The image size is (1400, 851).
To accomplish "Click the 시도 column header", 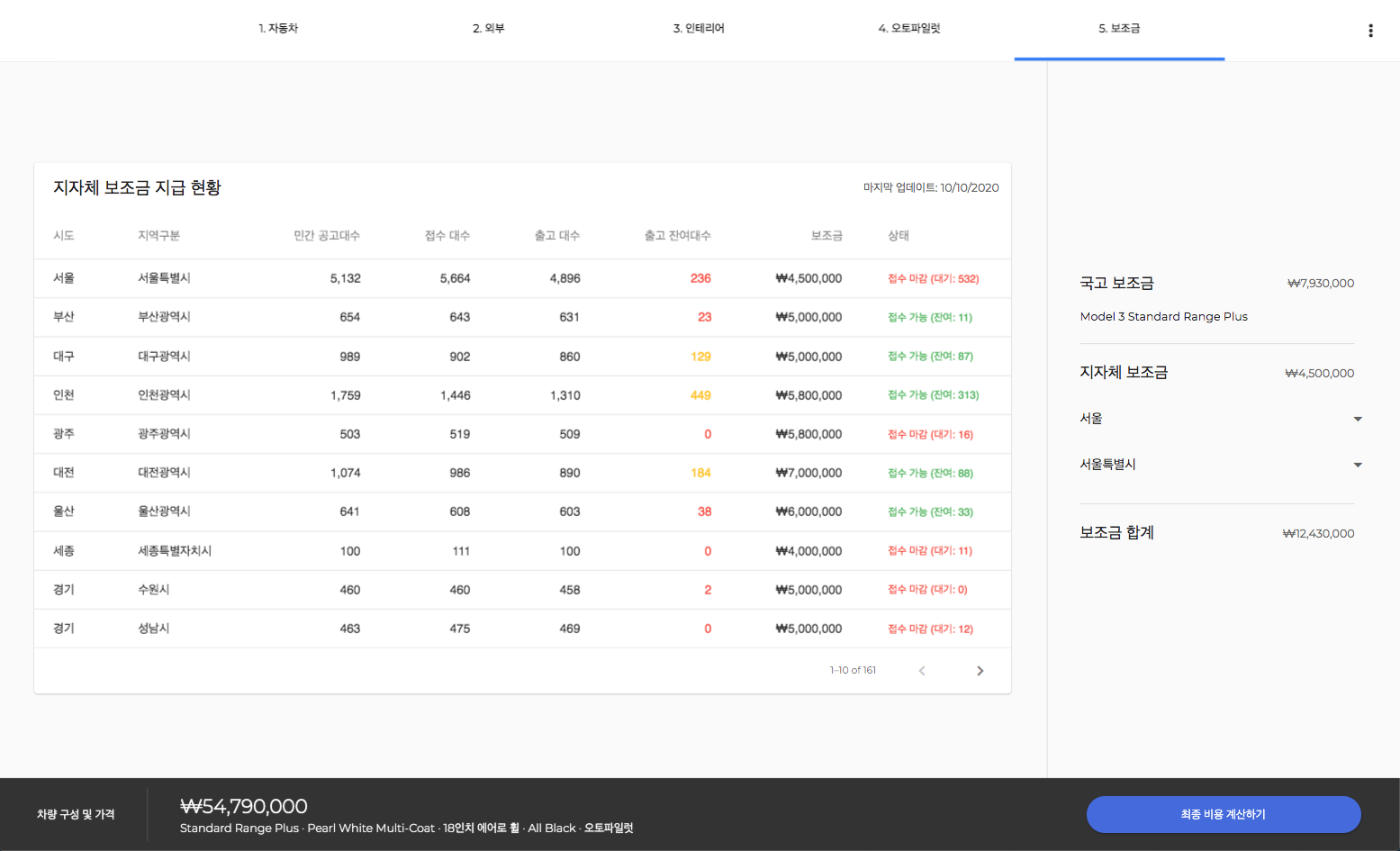I will (x=64, y=236).
